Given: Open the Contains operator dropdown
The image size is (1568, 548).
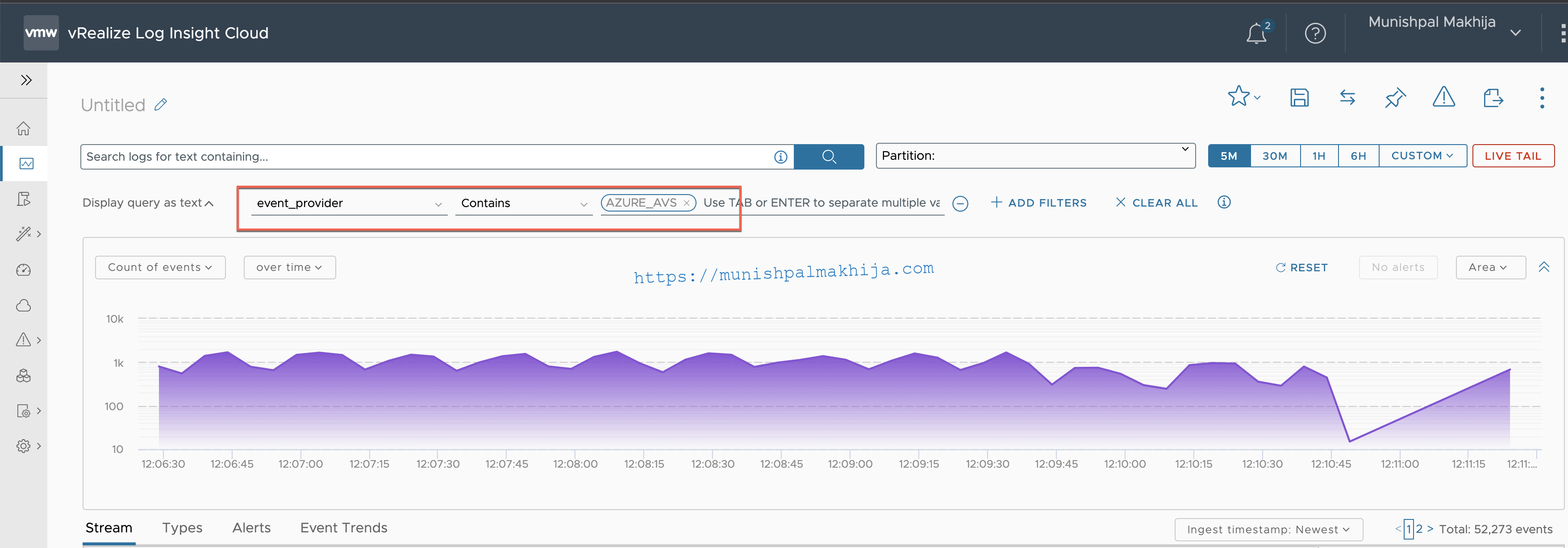Looking at the screenshot, I should point(523,203).
